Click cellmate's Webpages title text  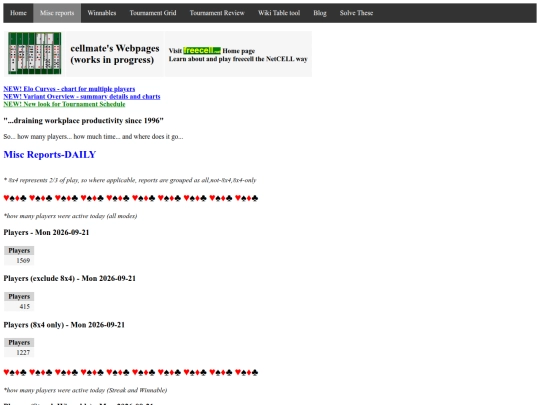click(115, 54)
